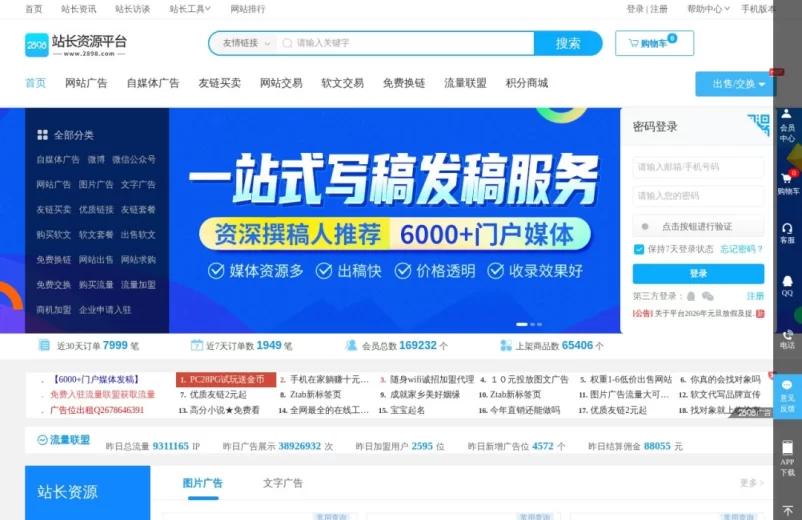
Task: Click 更多 > link
Action: coord(752,483)
